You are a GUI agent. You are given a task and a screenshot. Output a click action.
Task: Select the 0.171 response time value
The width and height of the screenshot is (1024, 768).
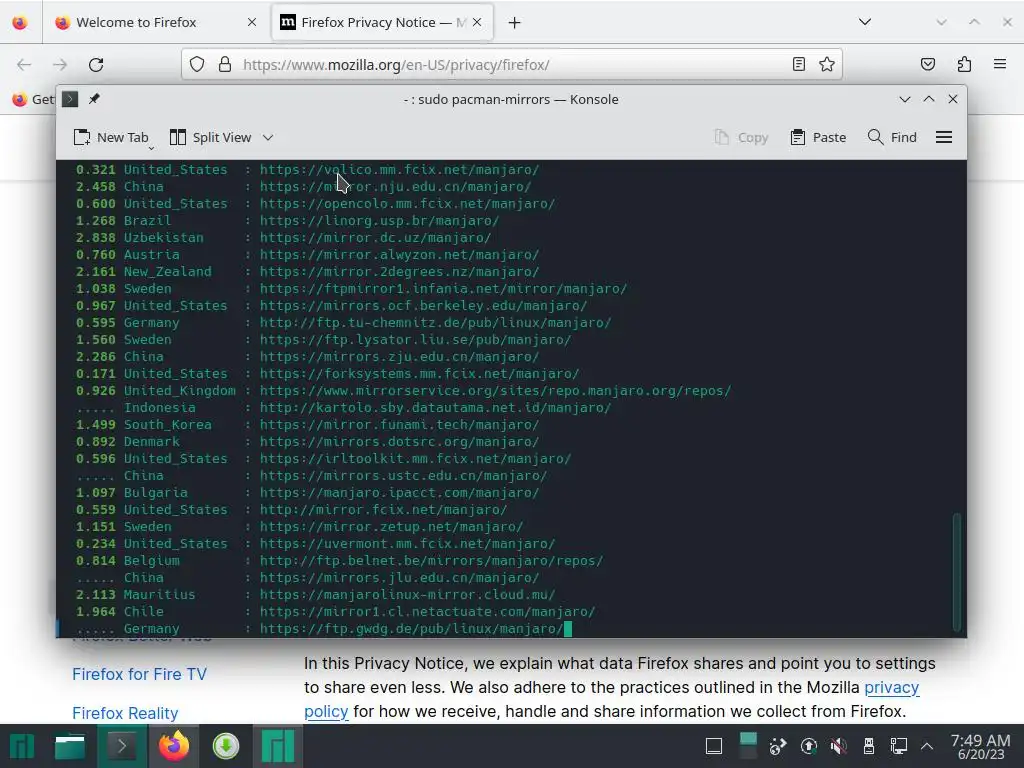[x=95, y=374]
